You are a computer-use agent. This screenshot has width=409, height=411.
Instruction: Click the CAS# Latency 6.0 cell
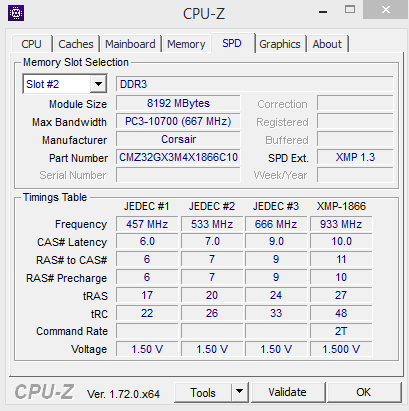click(x=147, y=241)
